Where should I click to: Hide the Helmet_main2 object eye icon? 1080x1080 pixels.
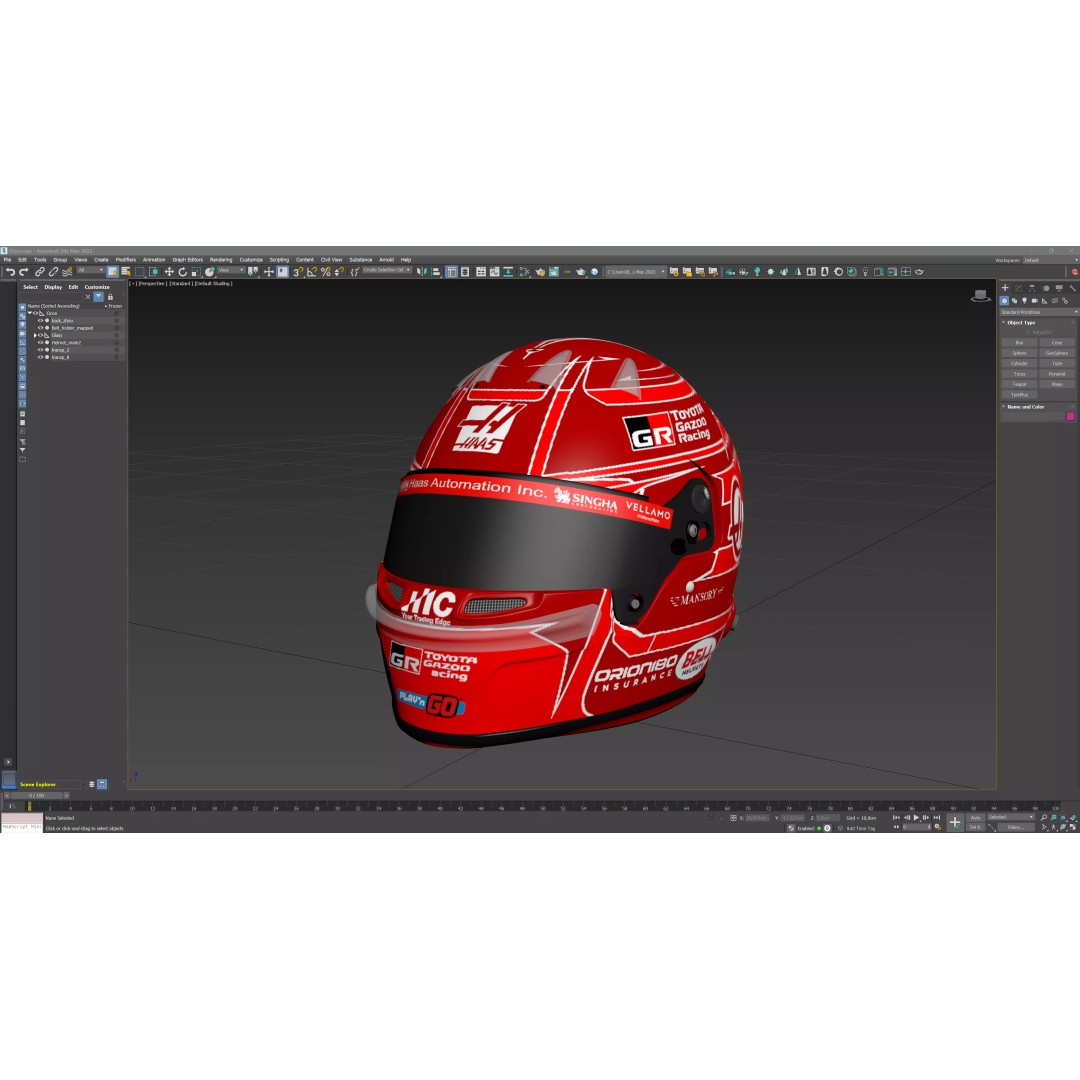tap(40, 342)
